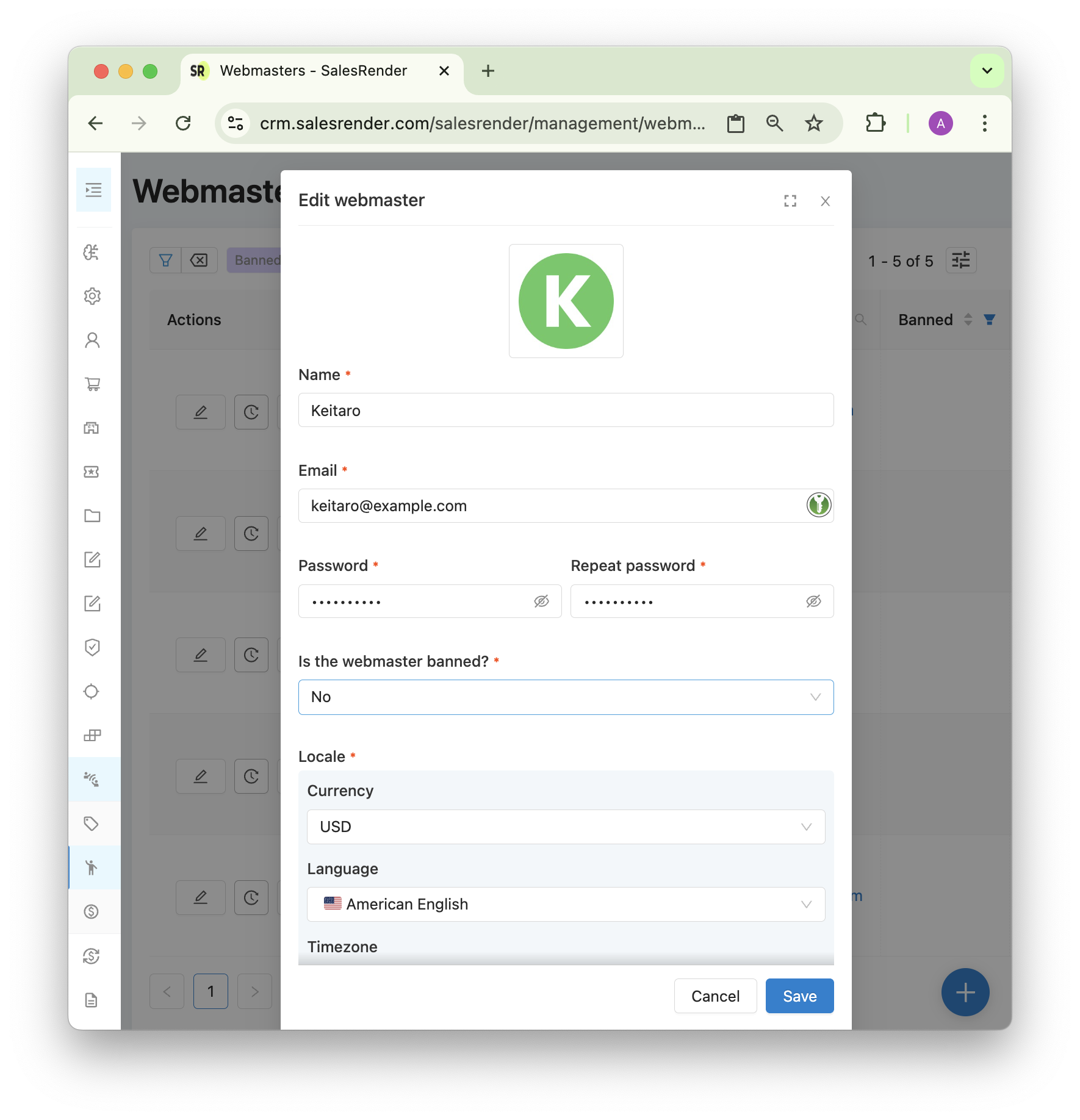The image size is (1080, 1120).
Task: Sort the Banned column
Action: tap(968, 320)
